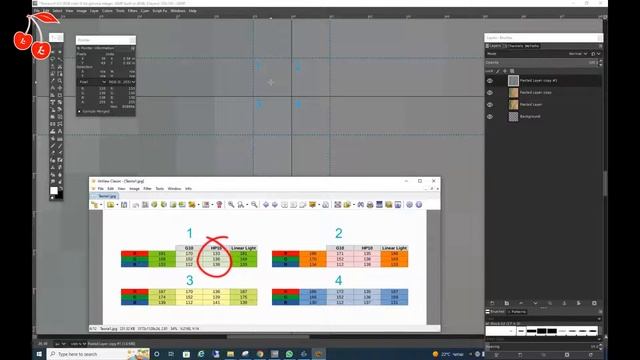
Task: Click the Windows taskbar search box
Action: (x=98, y=354)
